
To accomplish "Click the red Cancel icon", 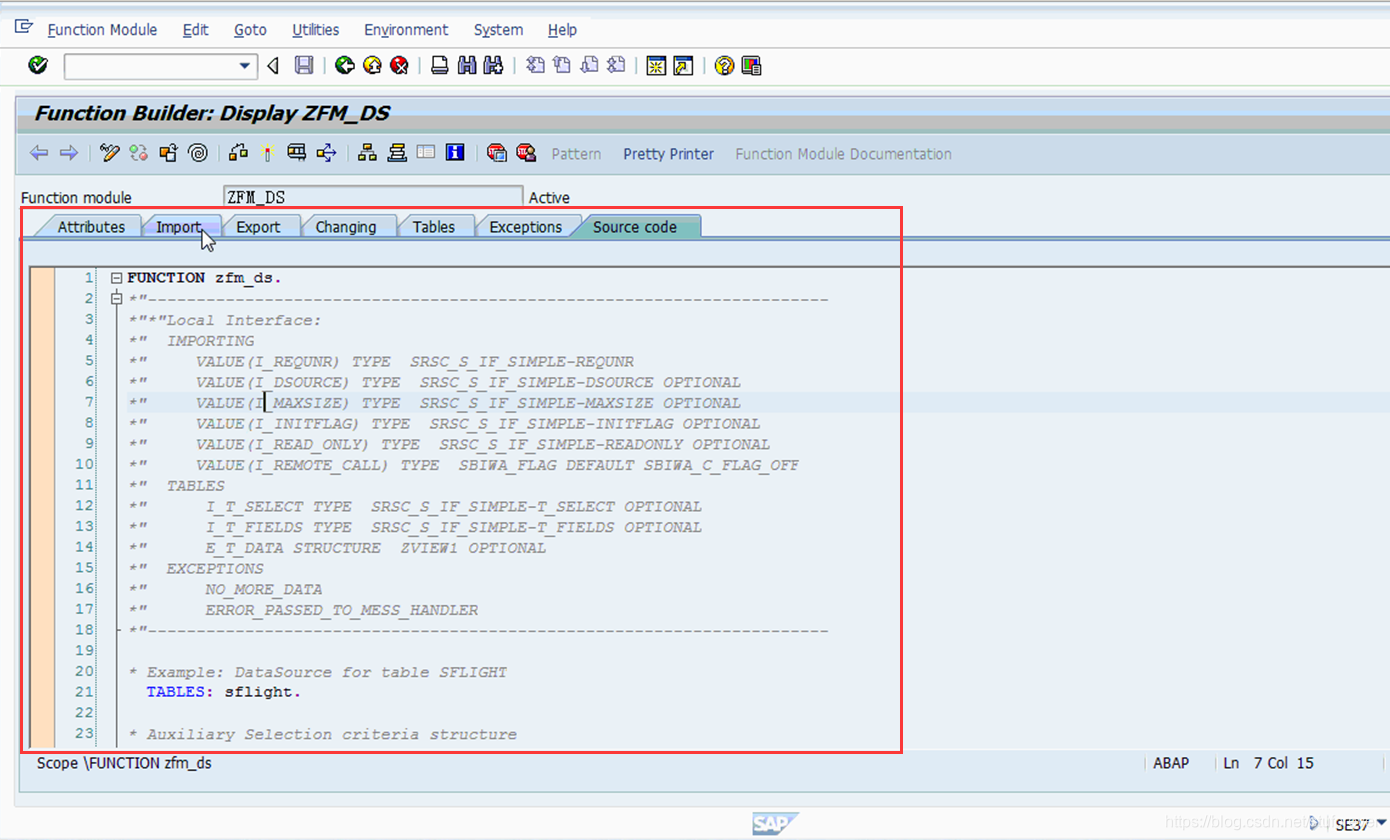I will (x=399, y=66).
